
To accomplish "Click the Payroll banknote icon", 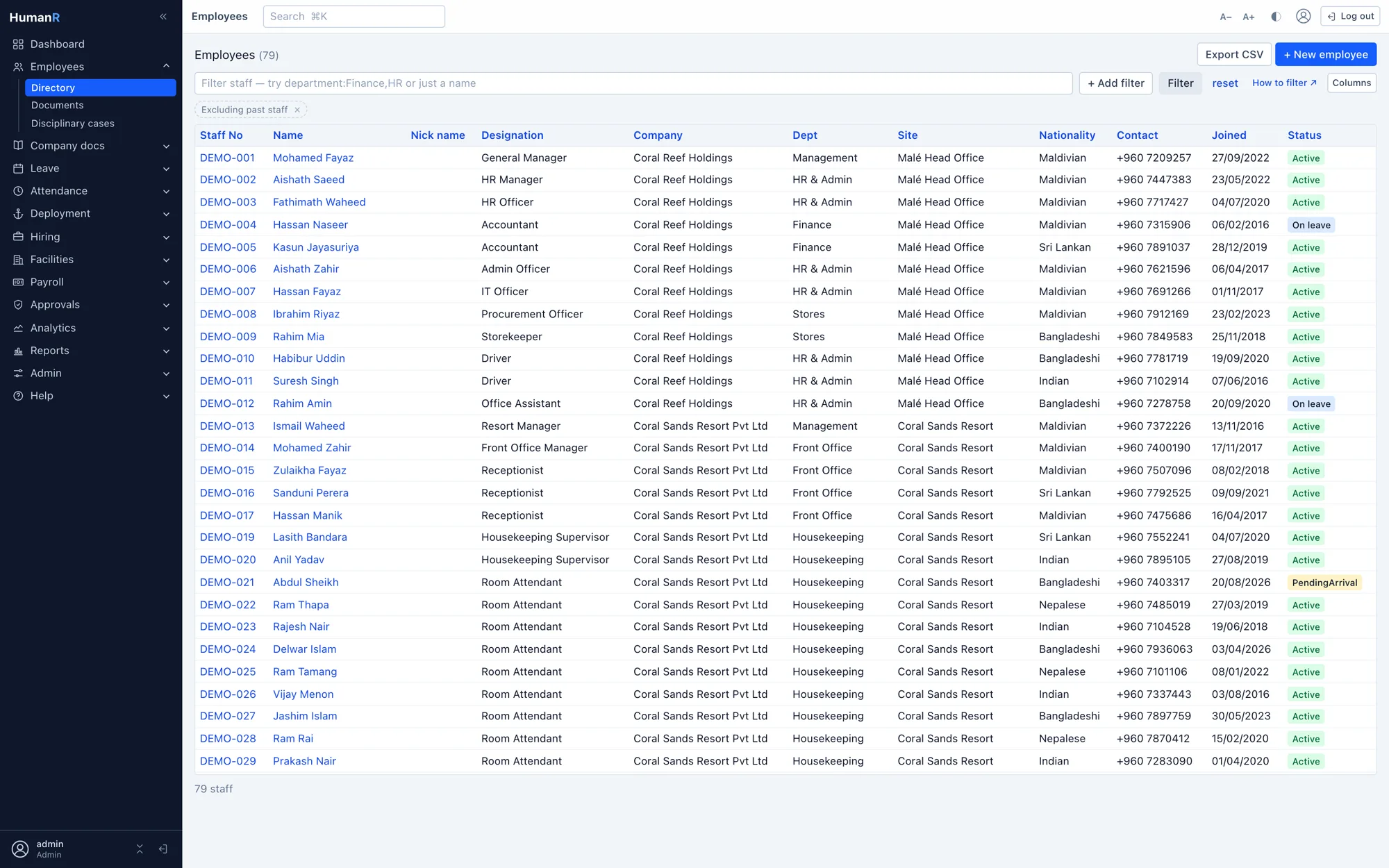I will click(x=18, y=283).
